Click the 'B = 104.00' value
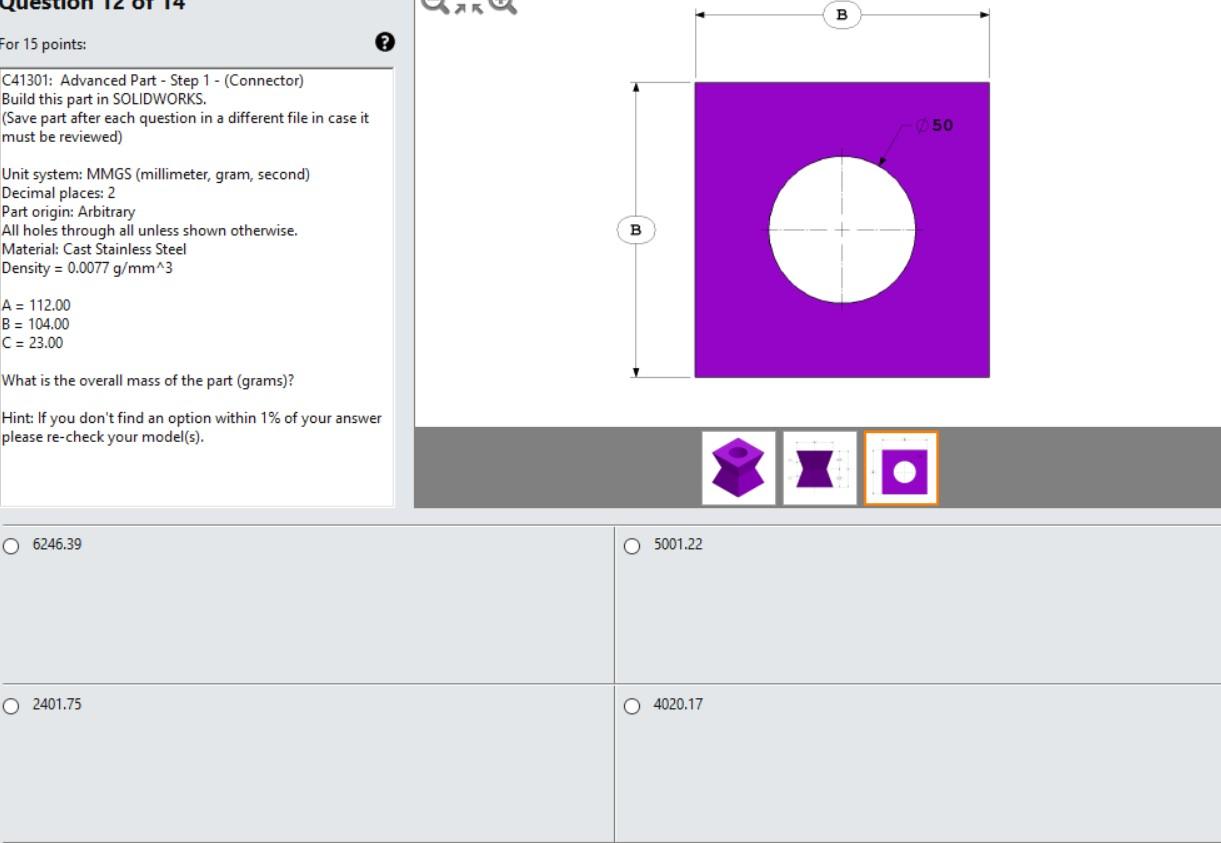This screenshot has height=843, width=1221. [x=36, y=324]
